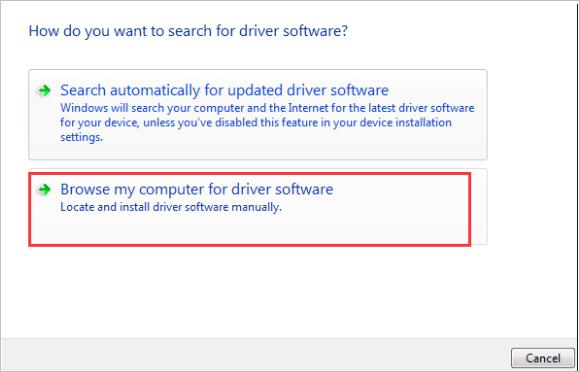
Task: Click "Windows will search your computer" description line
Action: [x=267, y=108]
